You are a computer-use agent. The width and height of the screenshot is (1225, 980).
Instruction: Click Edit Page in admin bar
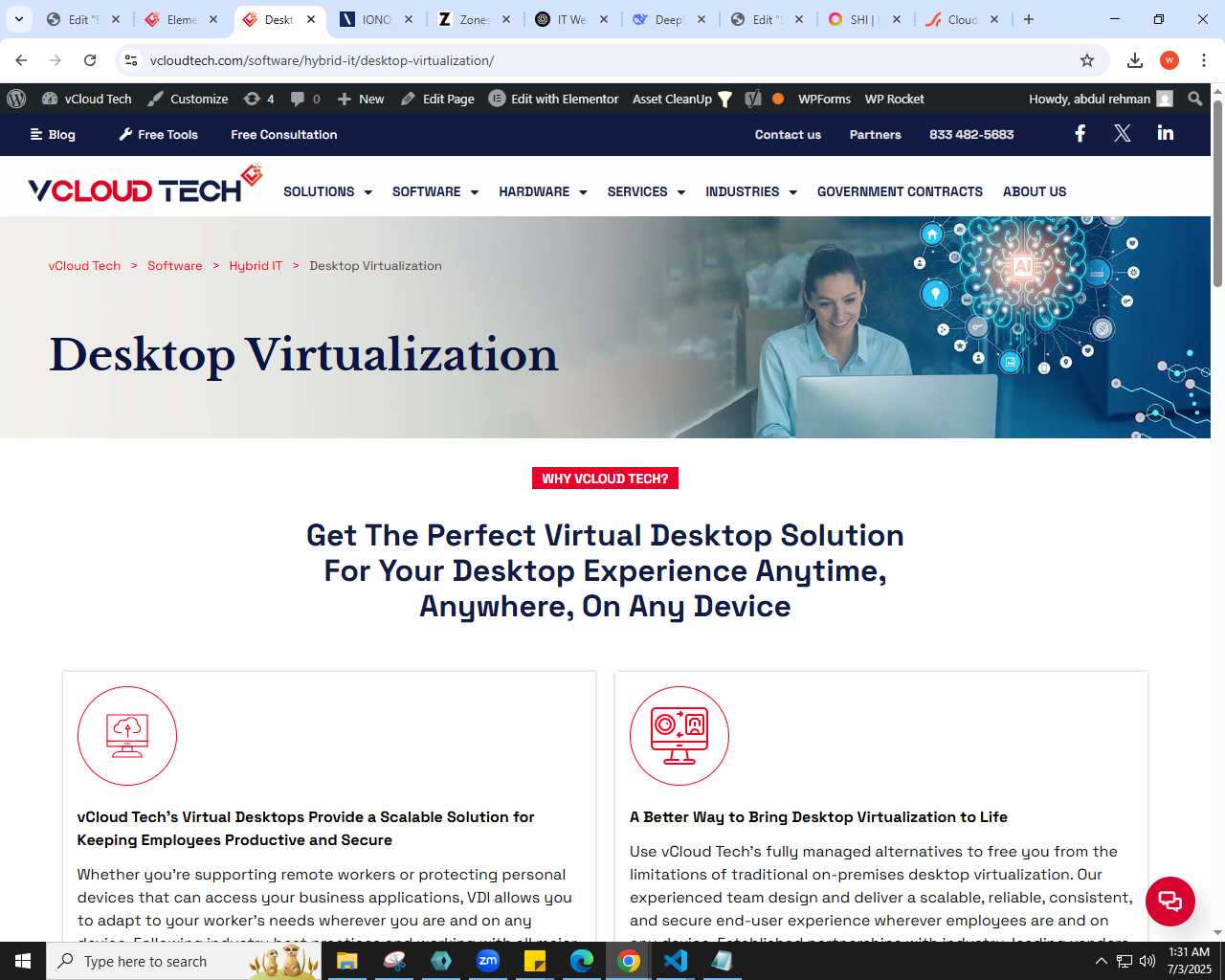click(x=437, y=99)
